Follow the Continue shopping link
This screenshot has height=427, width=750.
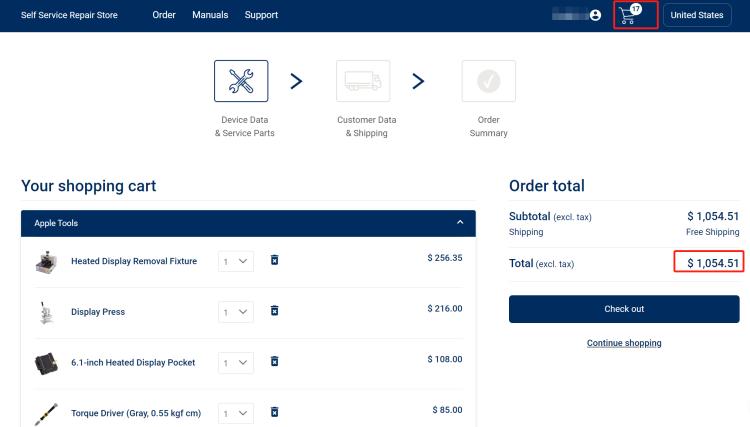coord(624,343)
